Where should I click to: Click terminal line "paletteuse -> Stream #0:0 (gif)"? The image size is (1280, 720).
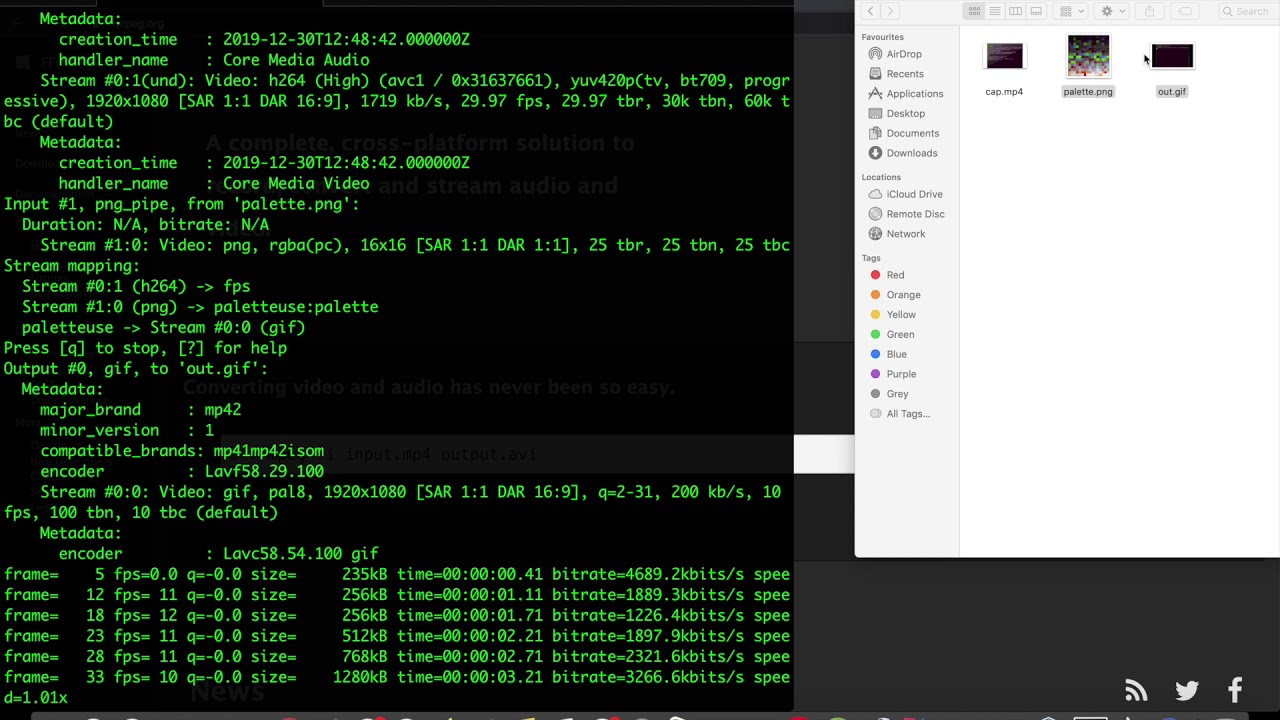pos(163,328)
